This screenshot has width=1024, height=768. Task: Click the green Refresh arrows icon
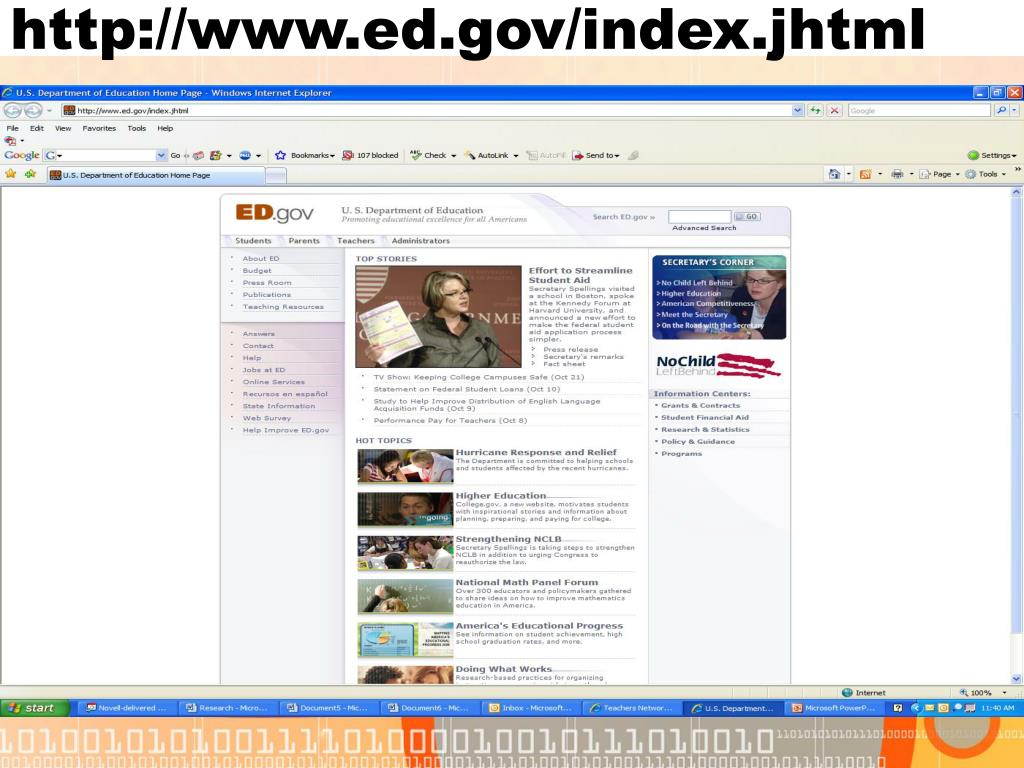816,110
